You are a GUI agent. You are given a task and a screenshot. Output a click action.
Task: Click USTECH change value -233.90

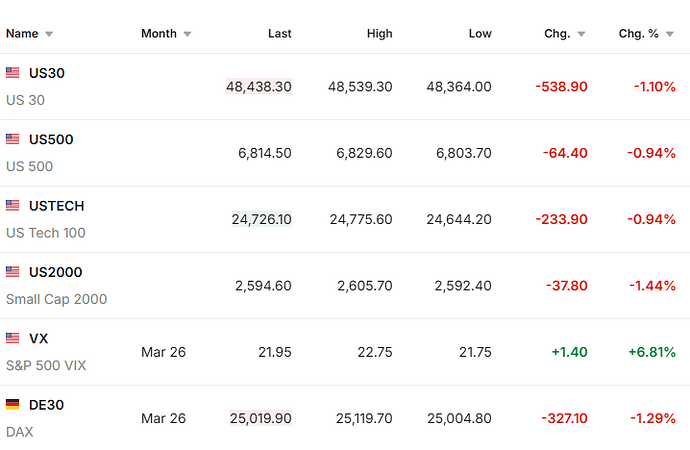tap(562, 220)
